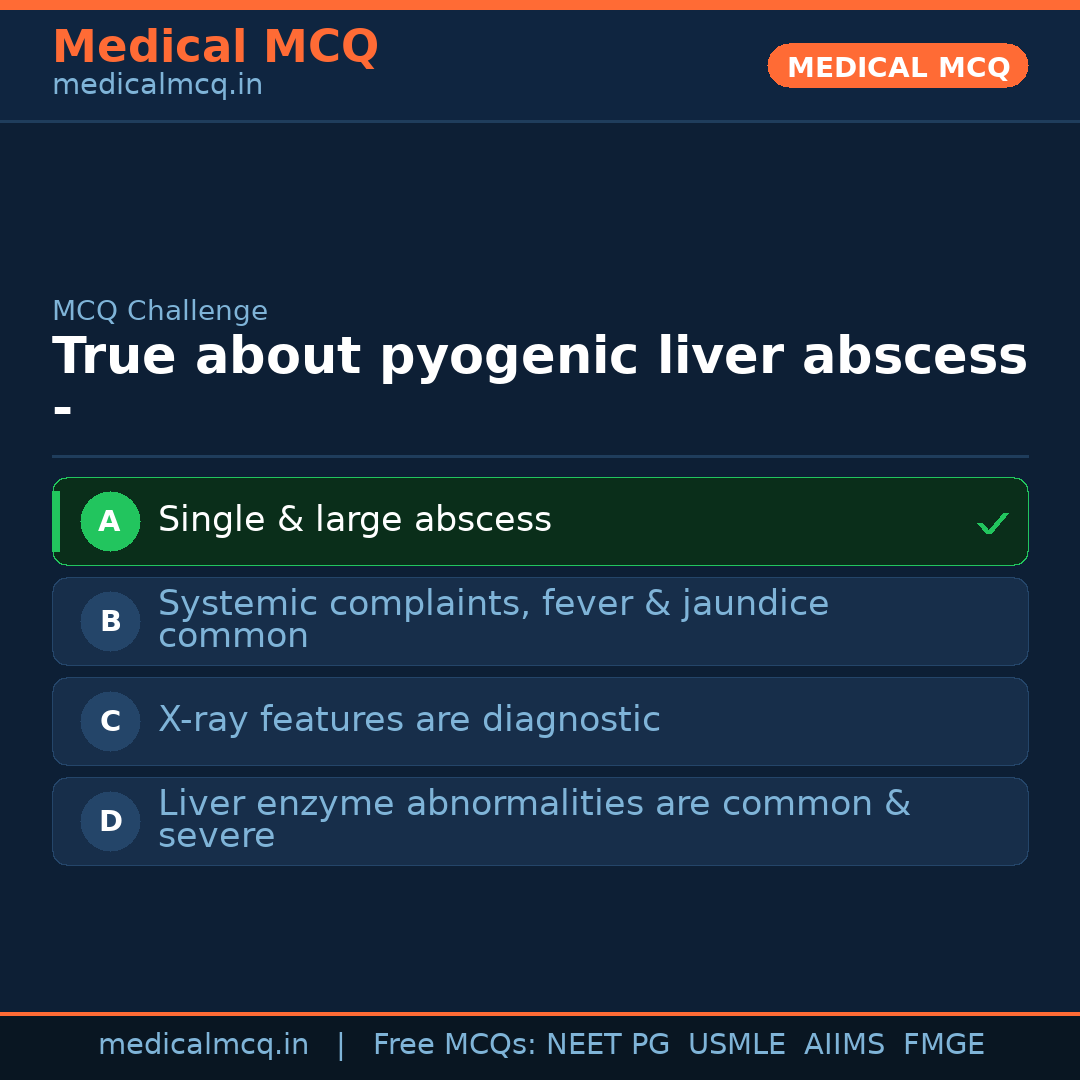The height and width of the screenshot is (1080, 1080).
Task: Open medicalmcq.in link in footer
Action: (203, 1045)
